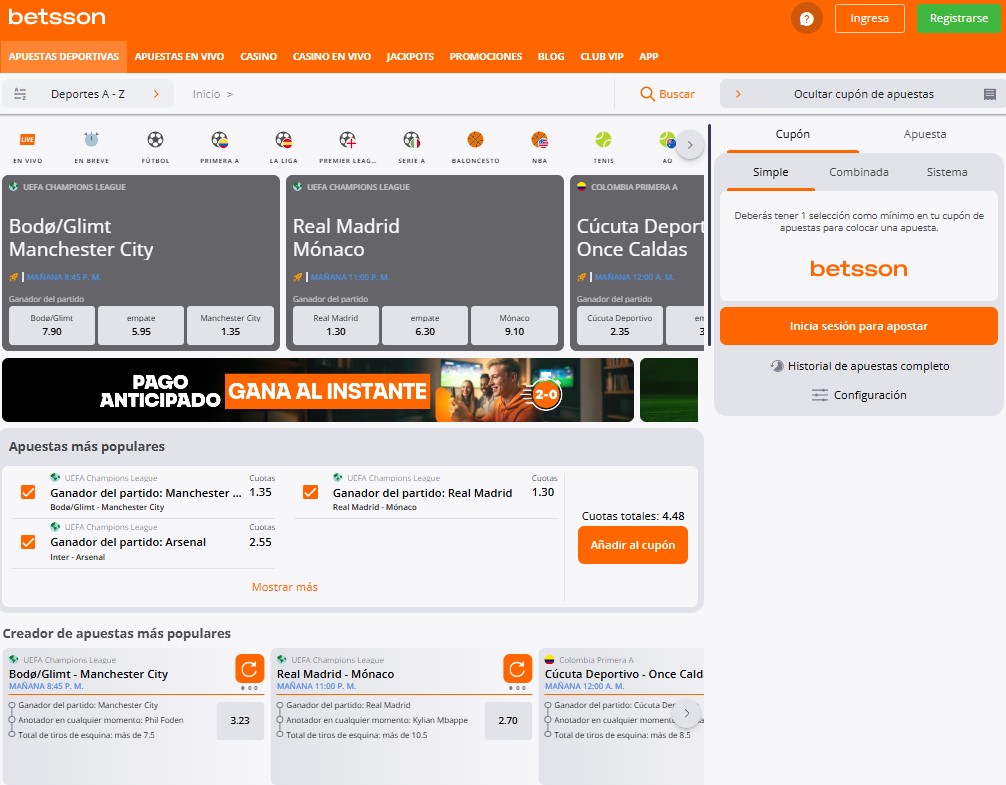1006x785 pixels.
Task: Open CLUB VIP menu item
Action: [602, 56]
